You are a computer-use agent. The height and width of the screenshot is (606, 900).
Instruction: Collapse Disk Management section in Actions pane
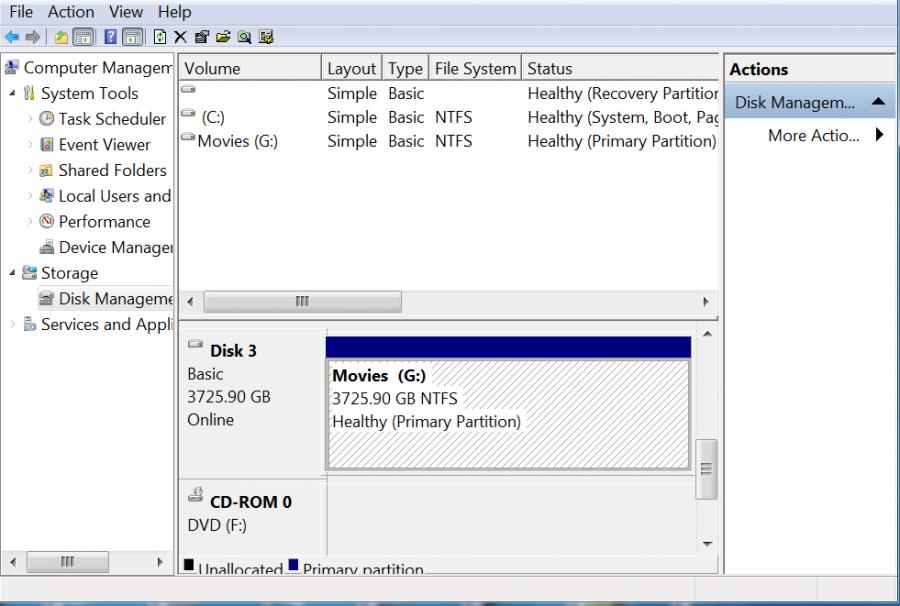click(878, 102)
